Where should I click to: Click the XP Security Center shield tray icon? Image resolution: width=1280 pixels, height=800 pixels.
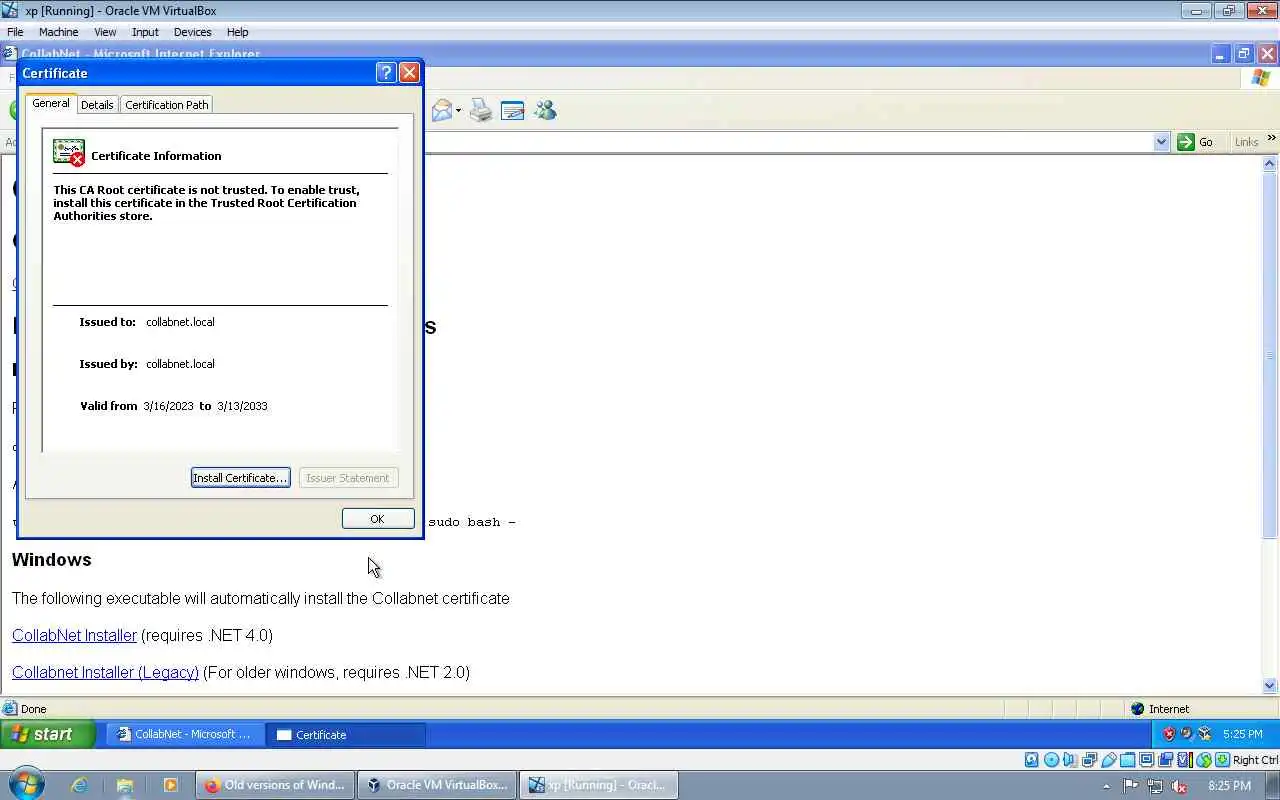pos(1168,734)
